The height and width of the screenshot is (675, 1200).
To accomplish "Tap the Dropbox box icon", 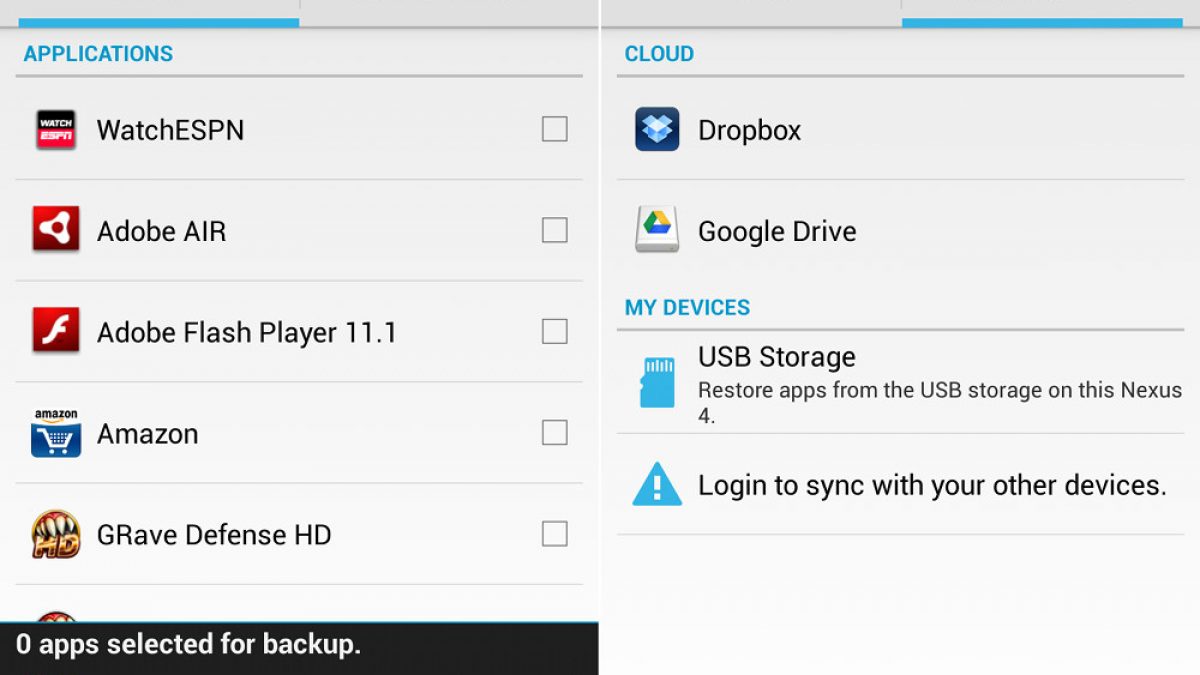I will (657, 130).
